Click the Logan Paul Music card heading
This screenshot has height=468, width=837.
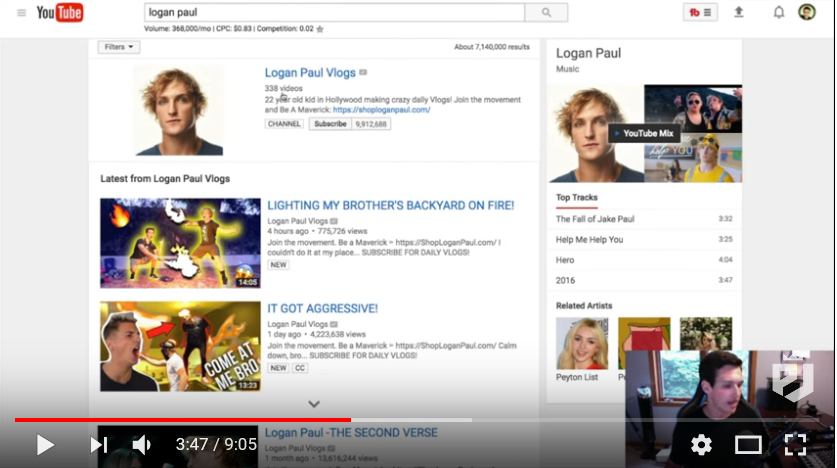[x=588, y=53]
